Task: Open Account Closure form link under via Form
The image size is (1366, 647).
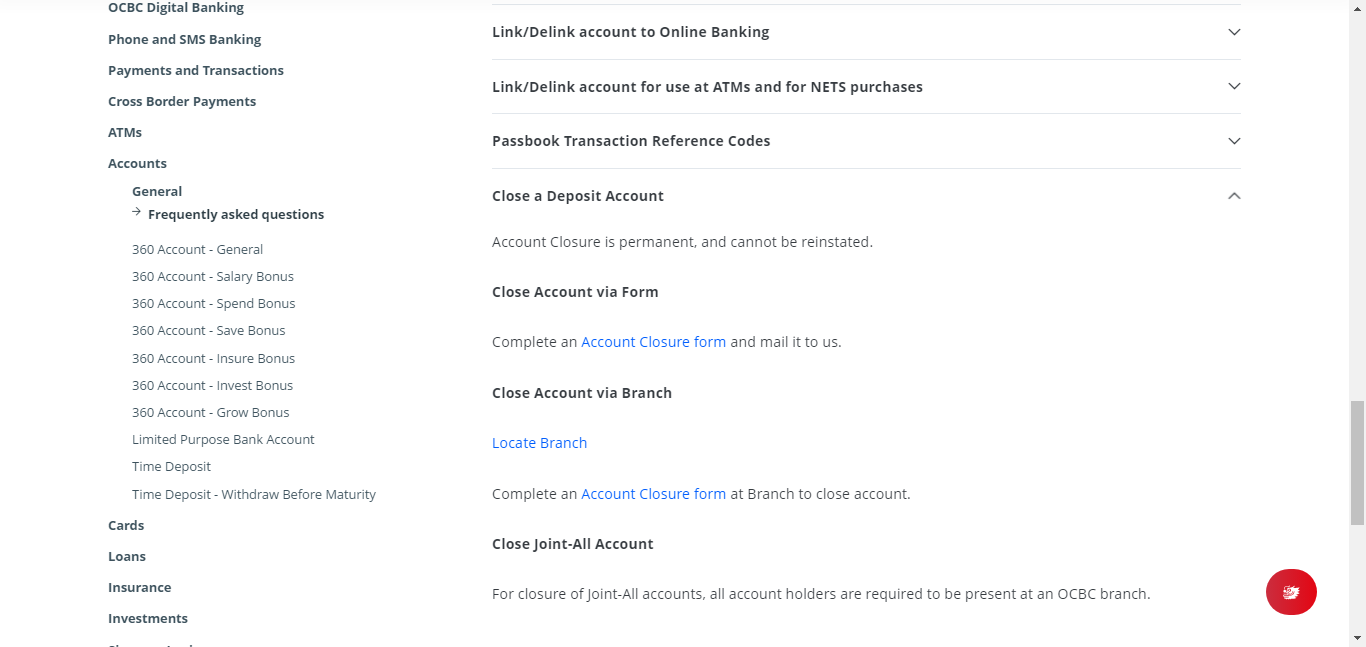Action: coord(653,342)
